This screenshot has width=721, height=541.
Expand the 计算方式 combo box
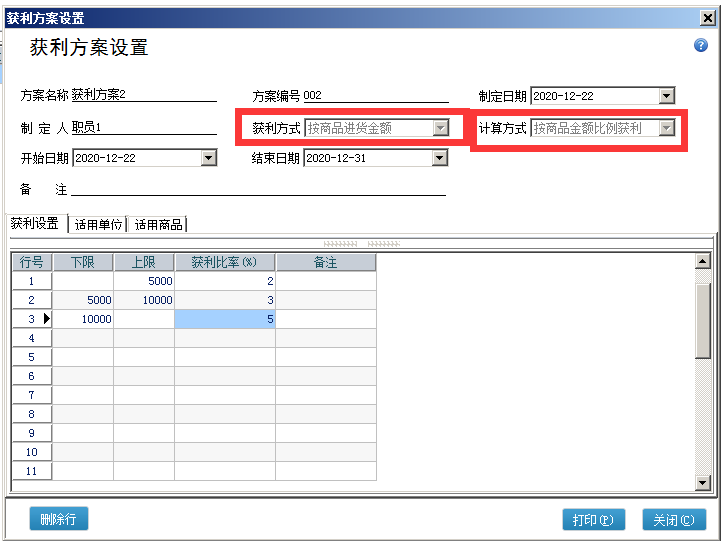667,128
